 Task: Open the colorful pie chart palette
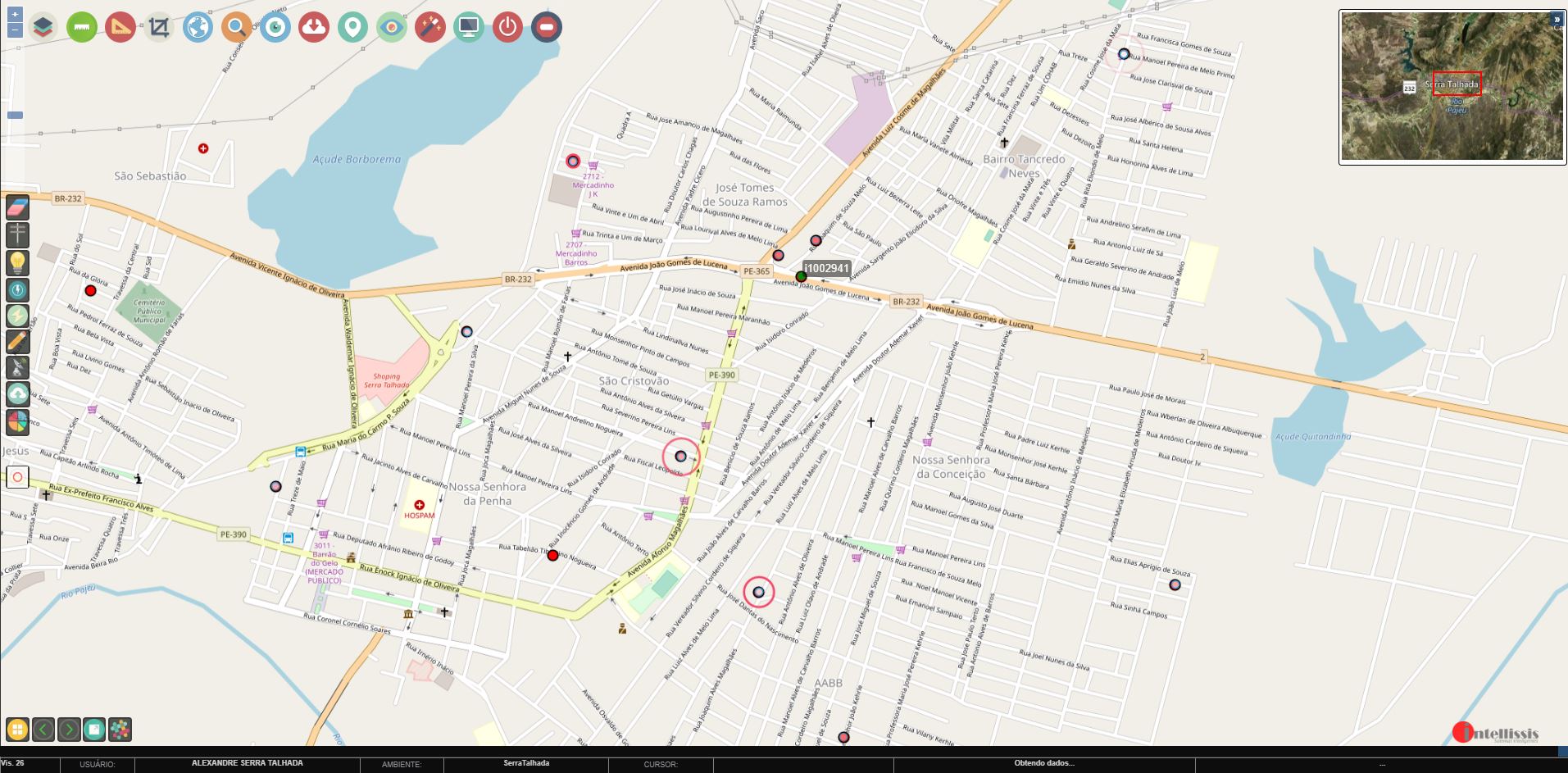point(17,422)
